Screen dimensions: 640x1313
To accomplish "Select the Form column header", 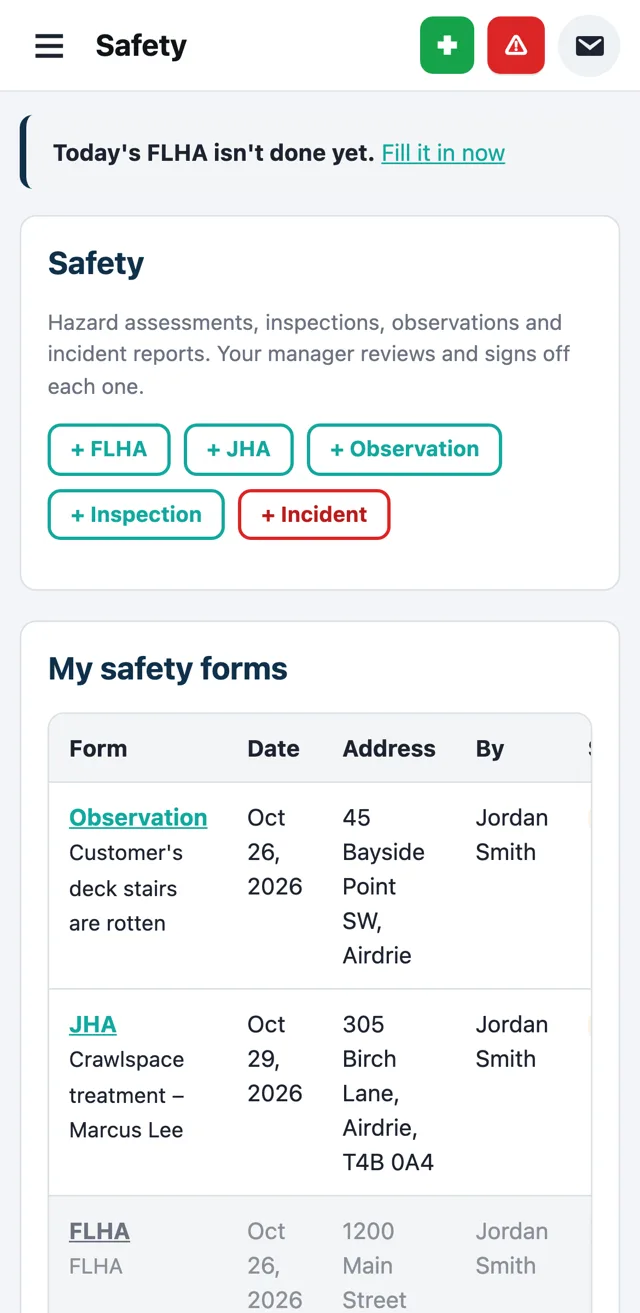I will click(x=98, y=749).
